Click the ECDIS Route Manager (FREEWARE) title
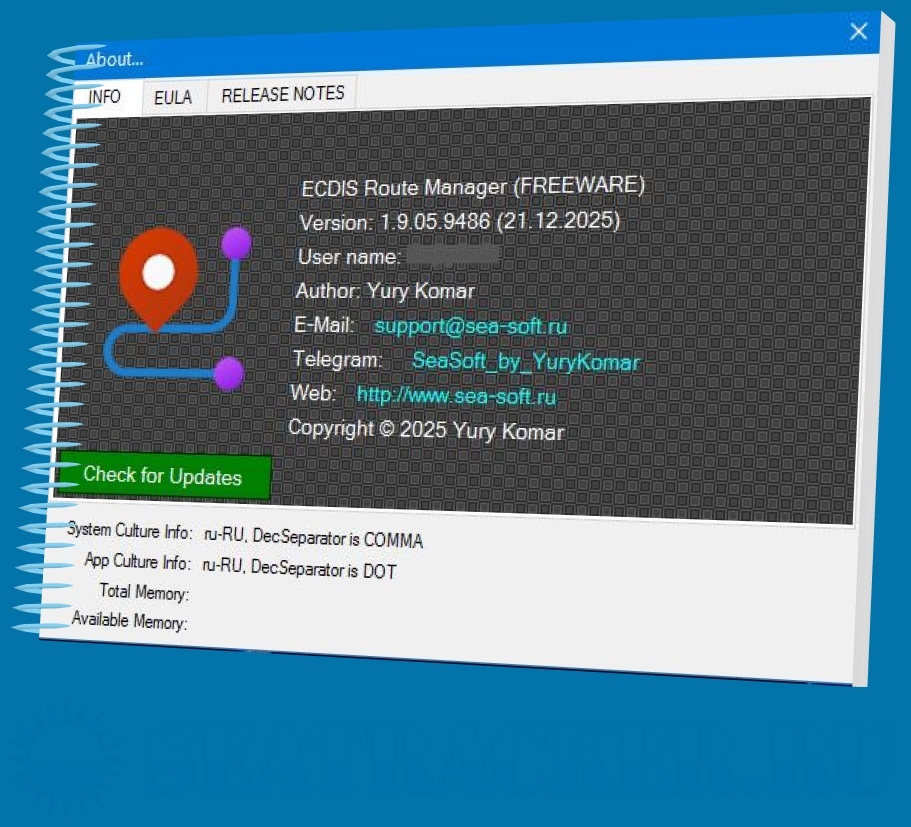 point(473,187)
